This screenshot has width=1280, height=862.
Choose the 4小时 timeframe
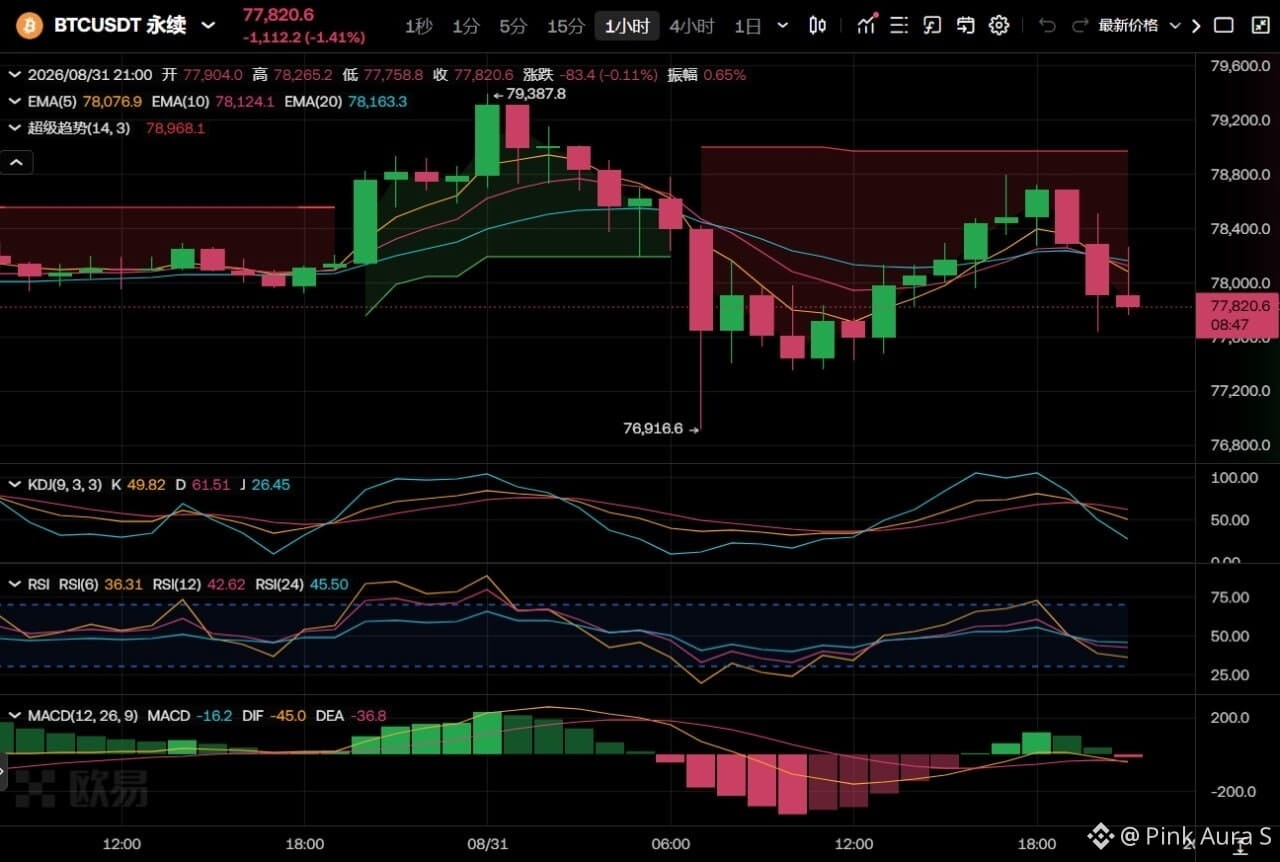[x=692, y=26]
